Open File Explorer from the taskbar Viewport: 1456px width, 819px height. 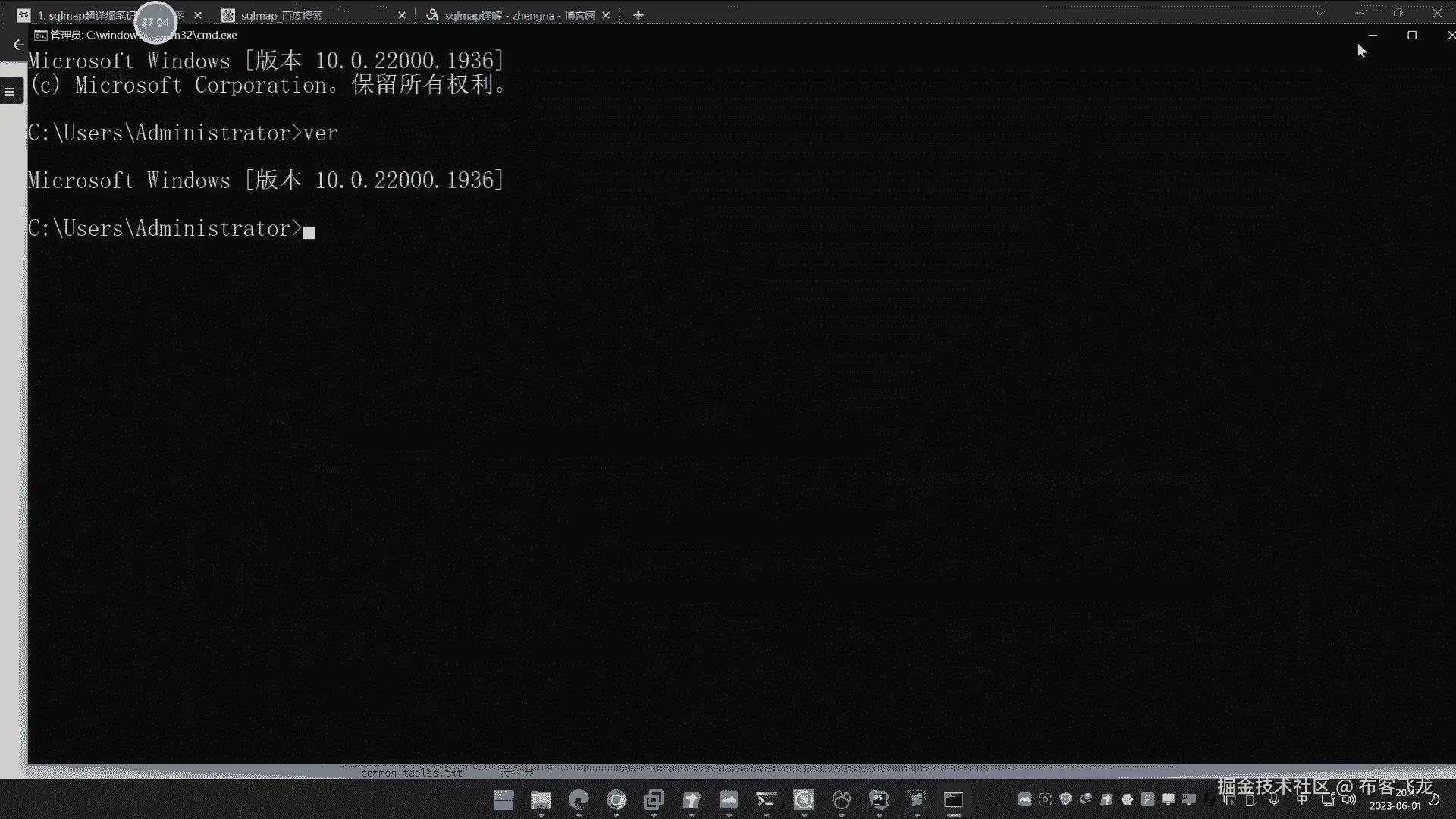click(541, 800)
